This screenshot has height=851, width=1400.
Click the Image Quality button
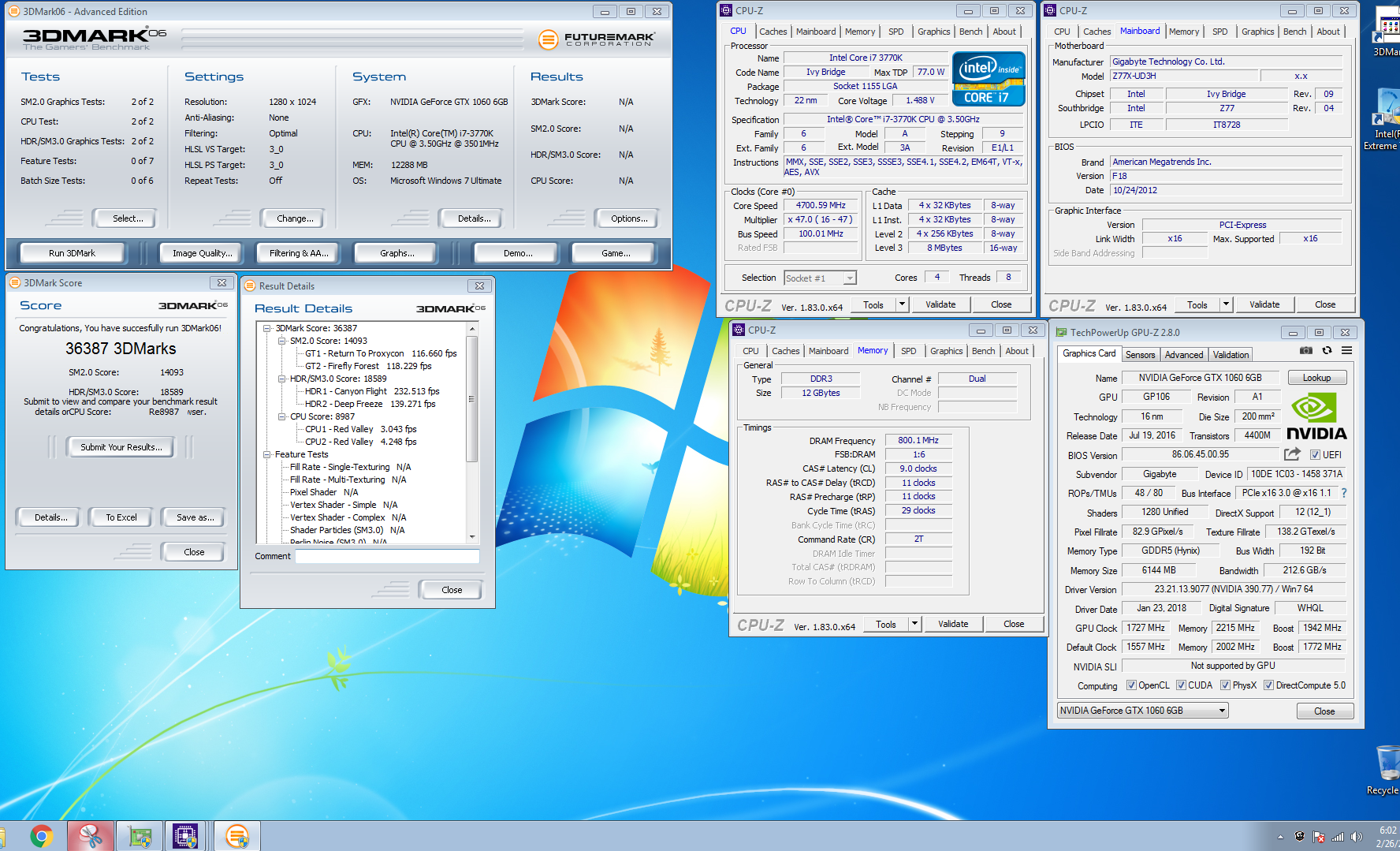[x=203, y=253]
